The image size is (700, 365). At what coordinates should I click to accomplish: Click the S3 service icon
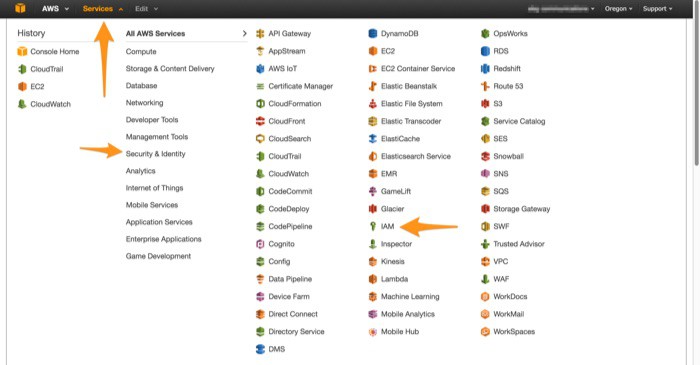click(x=485, y=104)
